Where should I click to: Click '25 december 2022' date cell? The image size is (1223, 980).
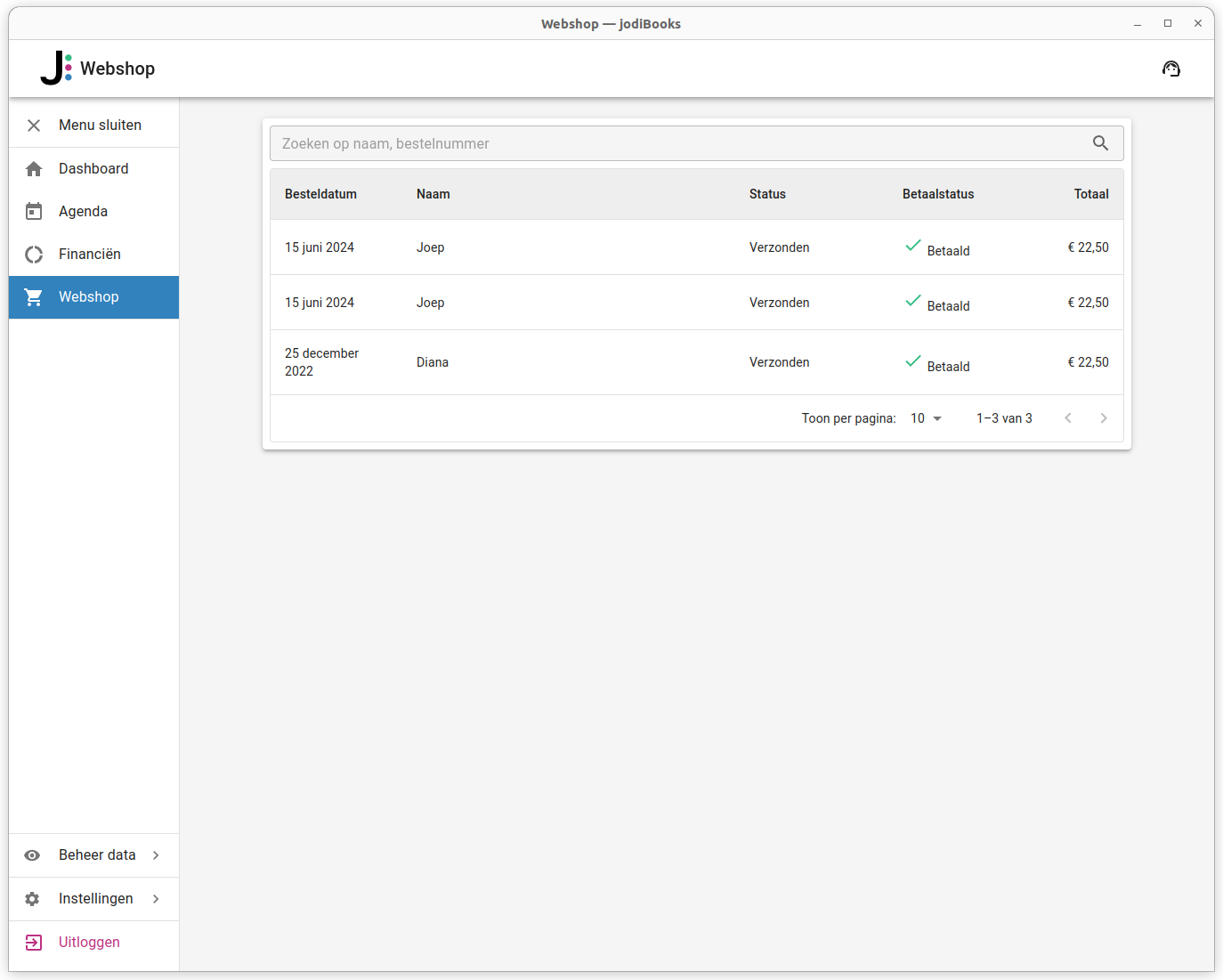pyautogui.click(x=322, y=362)
